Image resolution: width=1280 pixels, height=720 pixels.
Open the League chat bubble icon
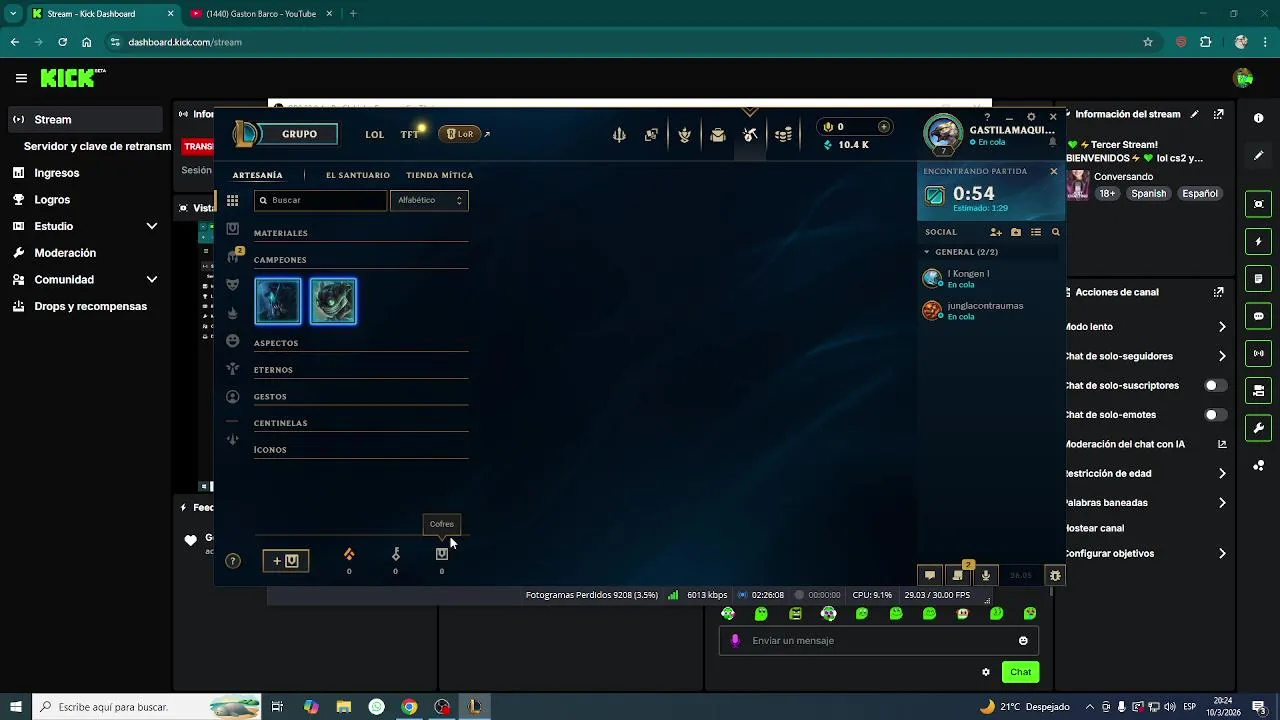[930, 575]
